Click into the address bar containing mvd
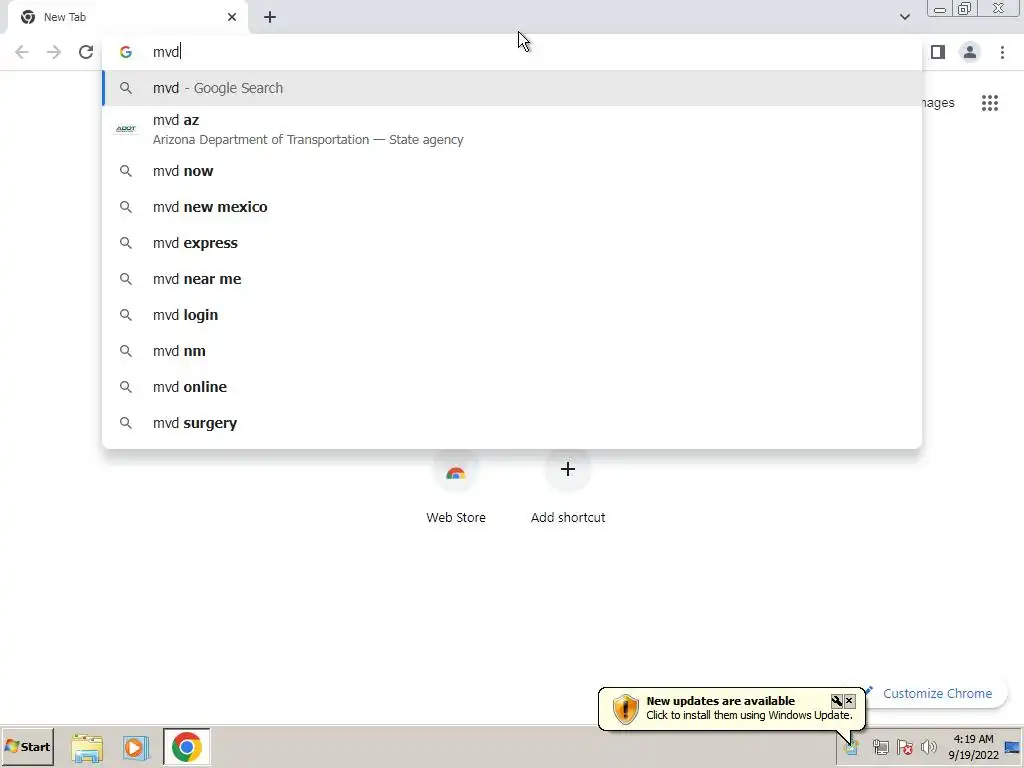This screenshot has width=1024, height=768. point(512,52)
